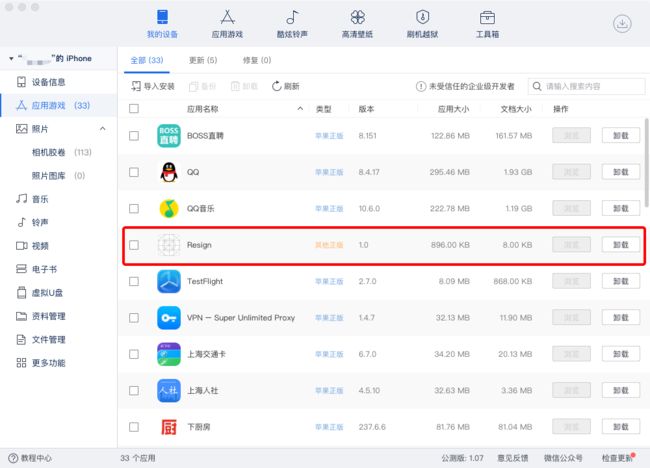Click the TestFlight app icon
Image resolution: width=650 pixels, height=468 pixels.
click(x=169, y=281)
